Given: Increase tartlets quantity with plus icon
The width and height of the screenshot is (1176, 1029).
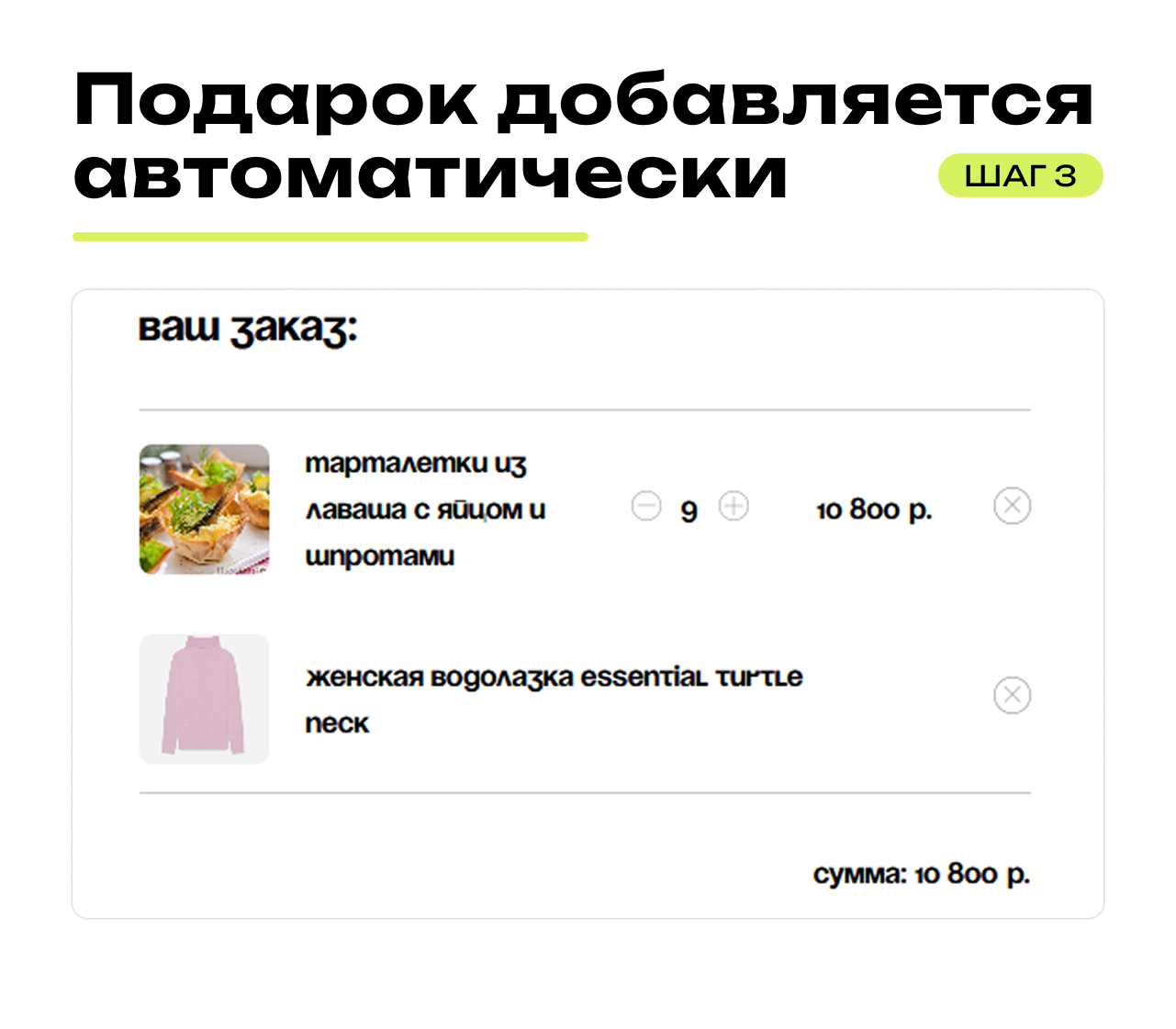Looking at the screenshot, I should [734, 506].
